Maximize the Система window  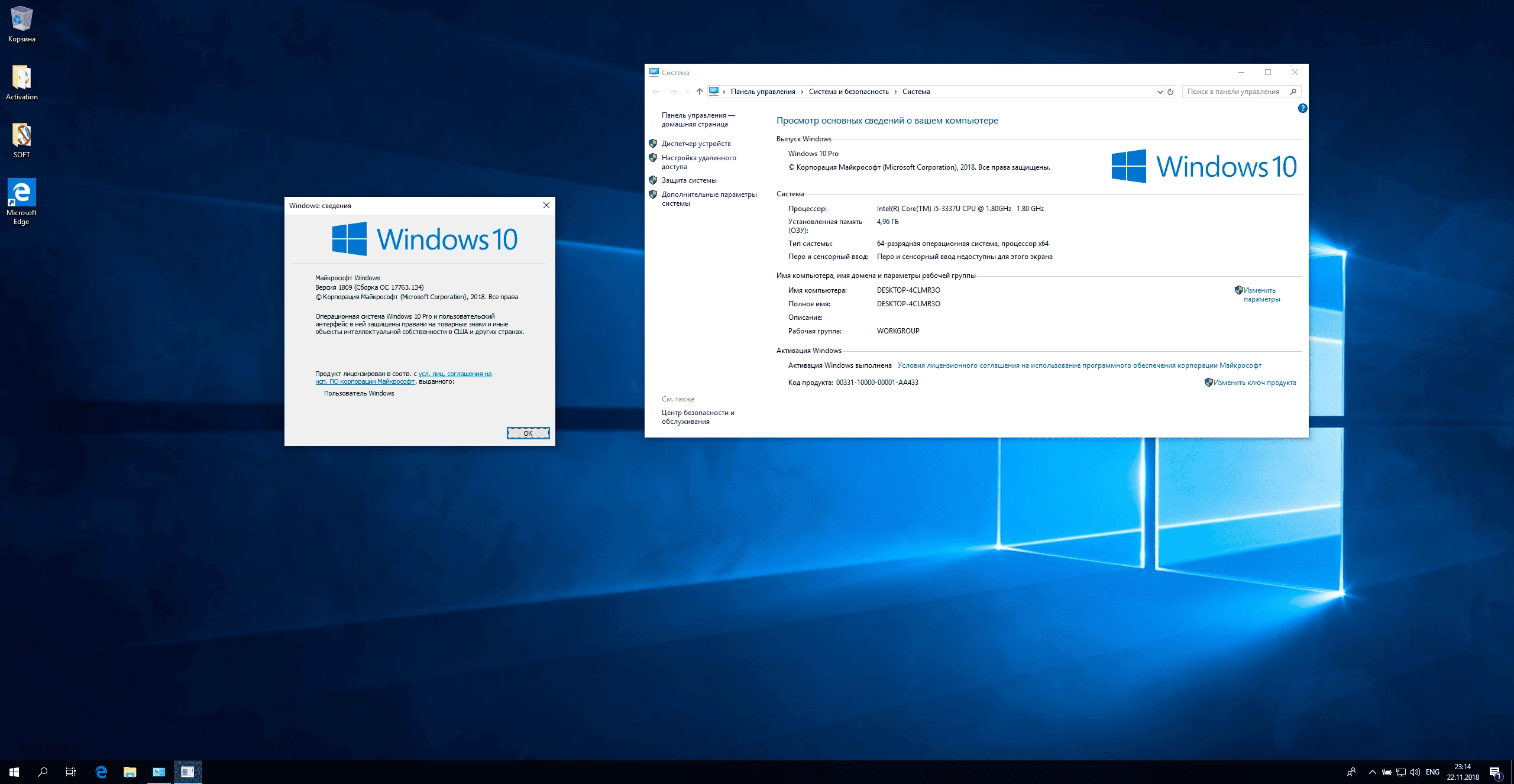[1268, 72]
